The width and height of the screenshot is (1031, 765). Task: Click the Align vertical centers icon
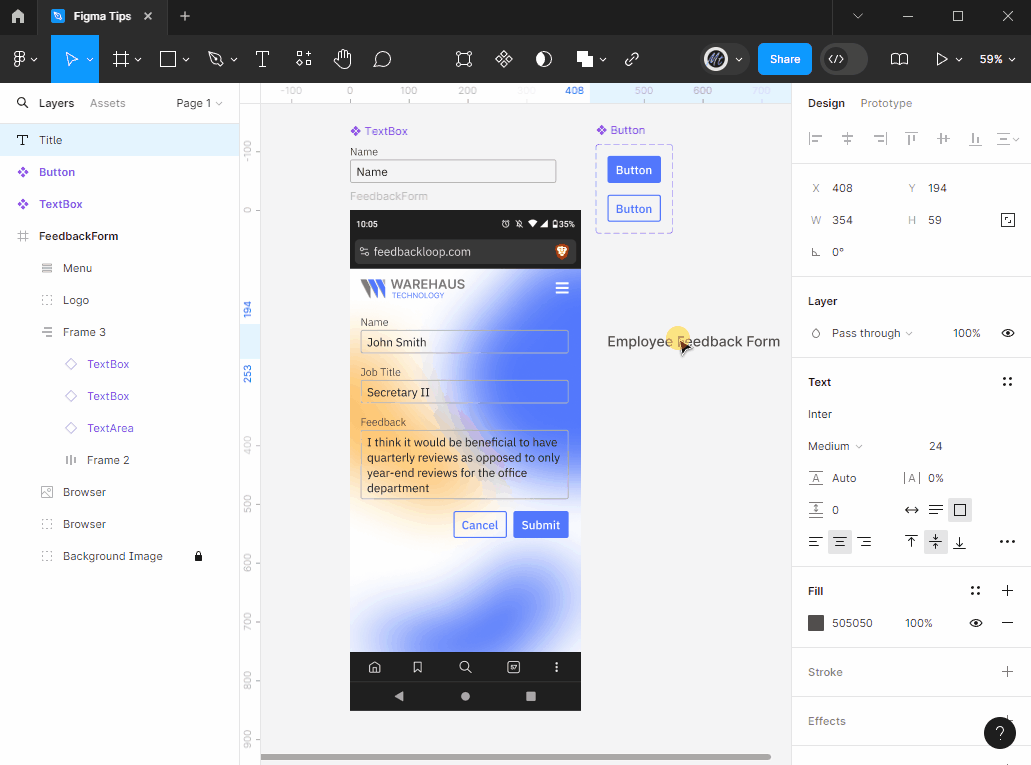tap(944, 139)
